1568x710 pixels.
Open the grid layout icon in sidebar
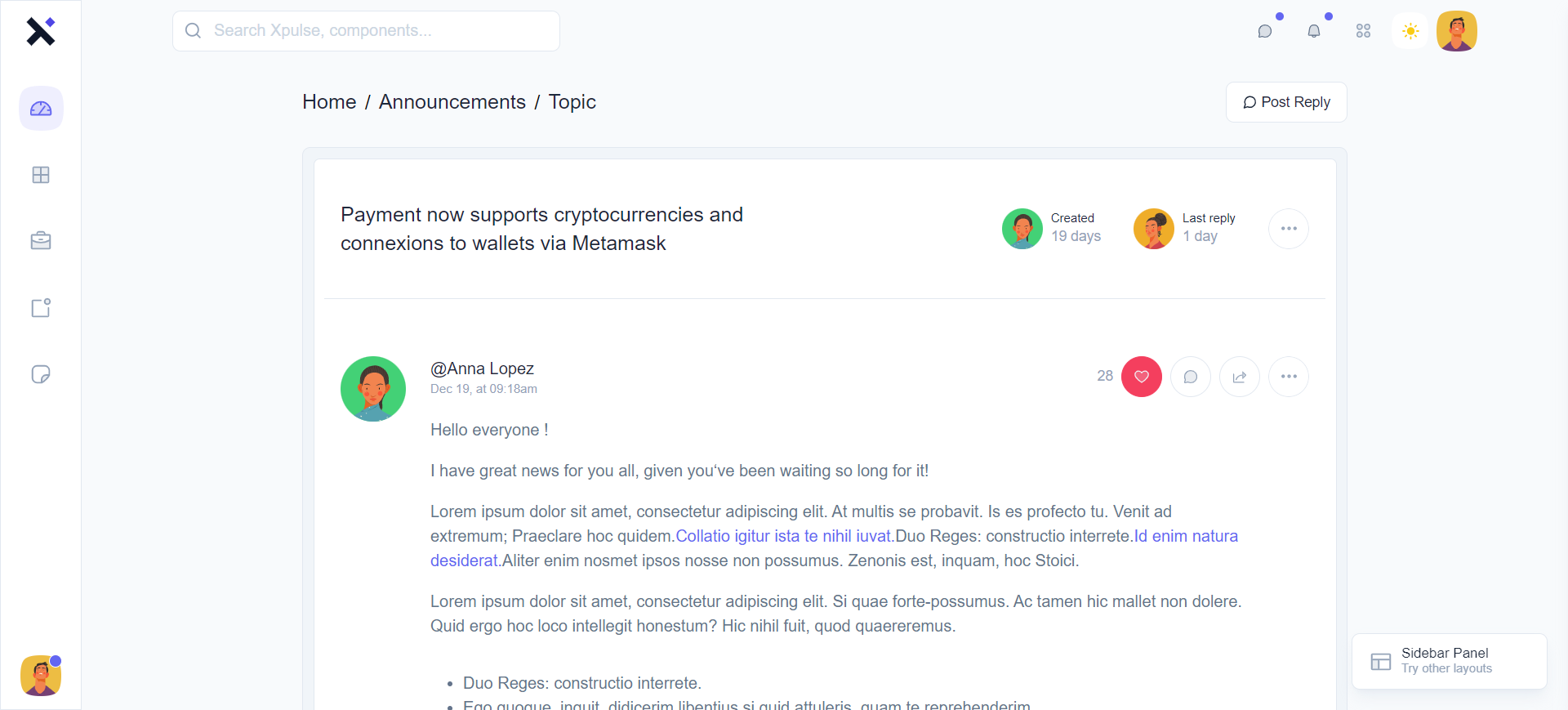[x=41, y=175]
